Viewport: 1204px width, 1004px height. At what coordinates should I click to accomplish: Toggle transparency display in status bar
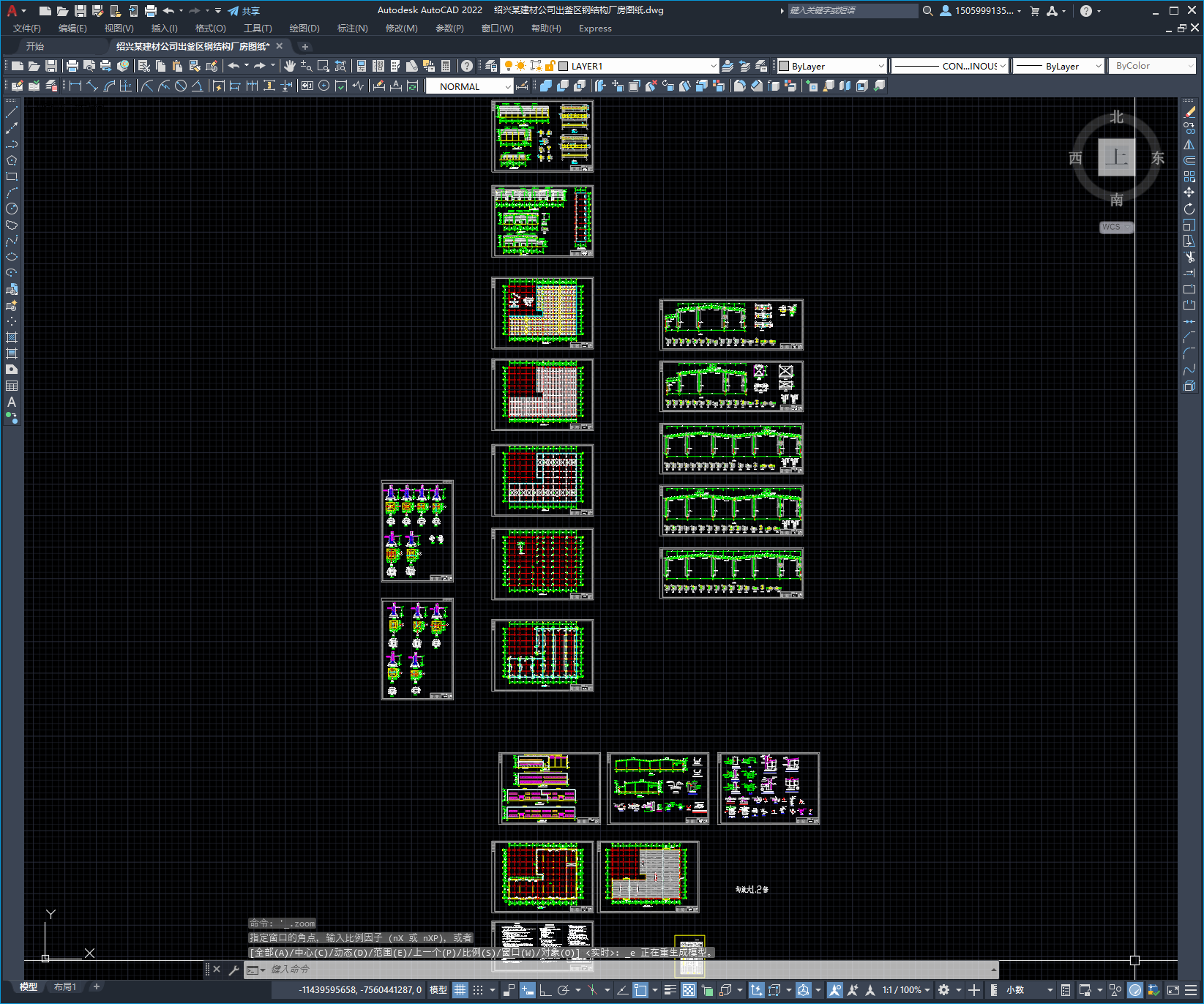tap(689, 990)
